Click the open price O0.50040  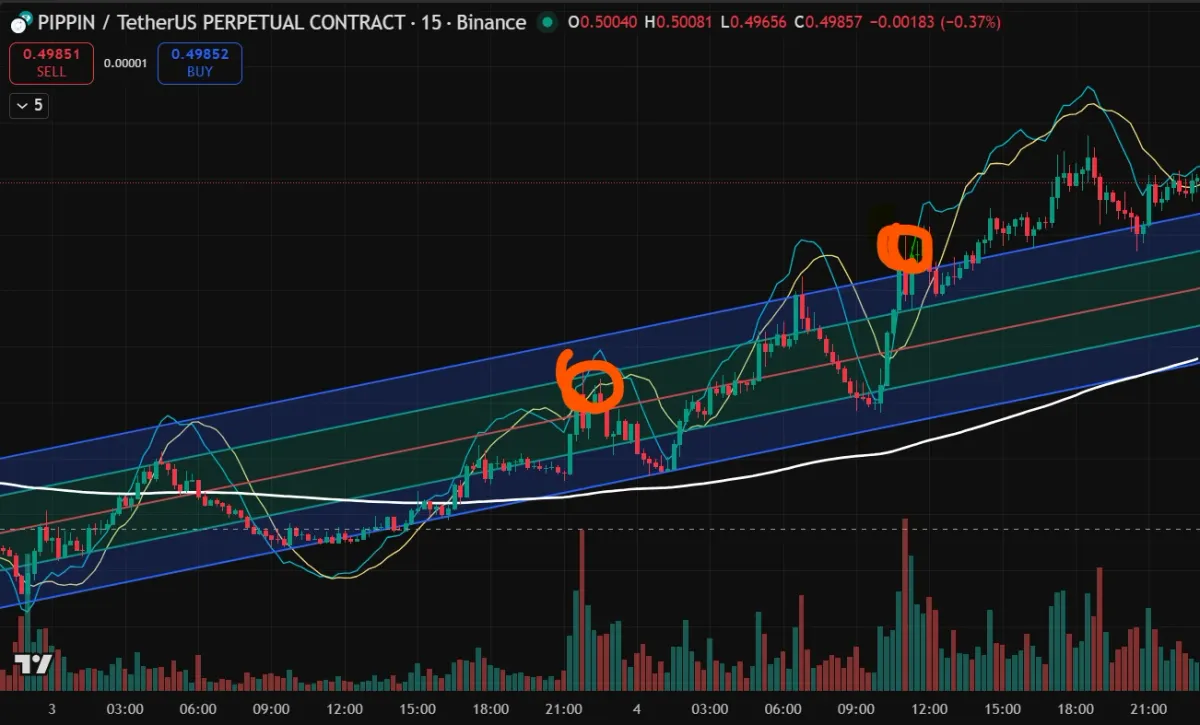pos(604,22)
